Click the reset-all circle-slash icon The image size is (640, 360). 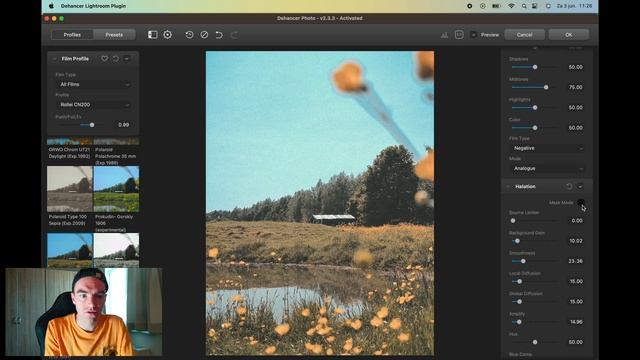(x=204, y=35)
